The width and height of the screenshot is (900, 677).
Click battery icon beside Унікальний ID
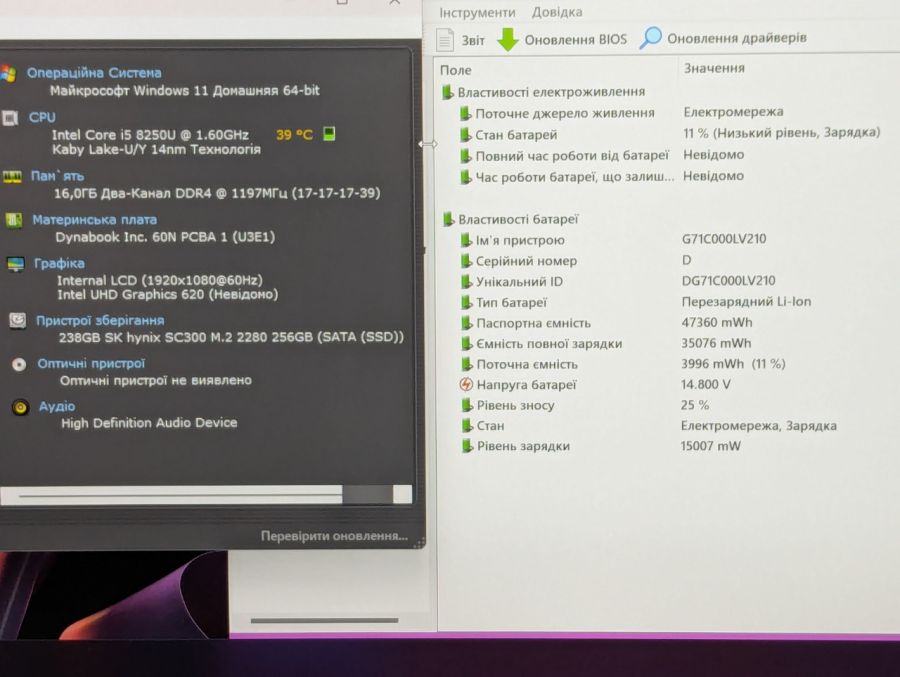click(x=466, y=281)
